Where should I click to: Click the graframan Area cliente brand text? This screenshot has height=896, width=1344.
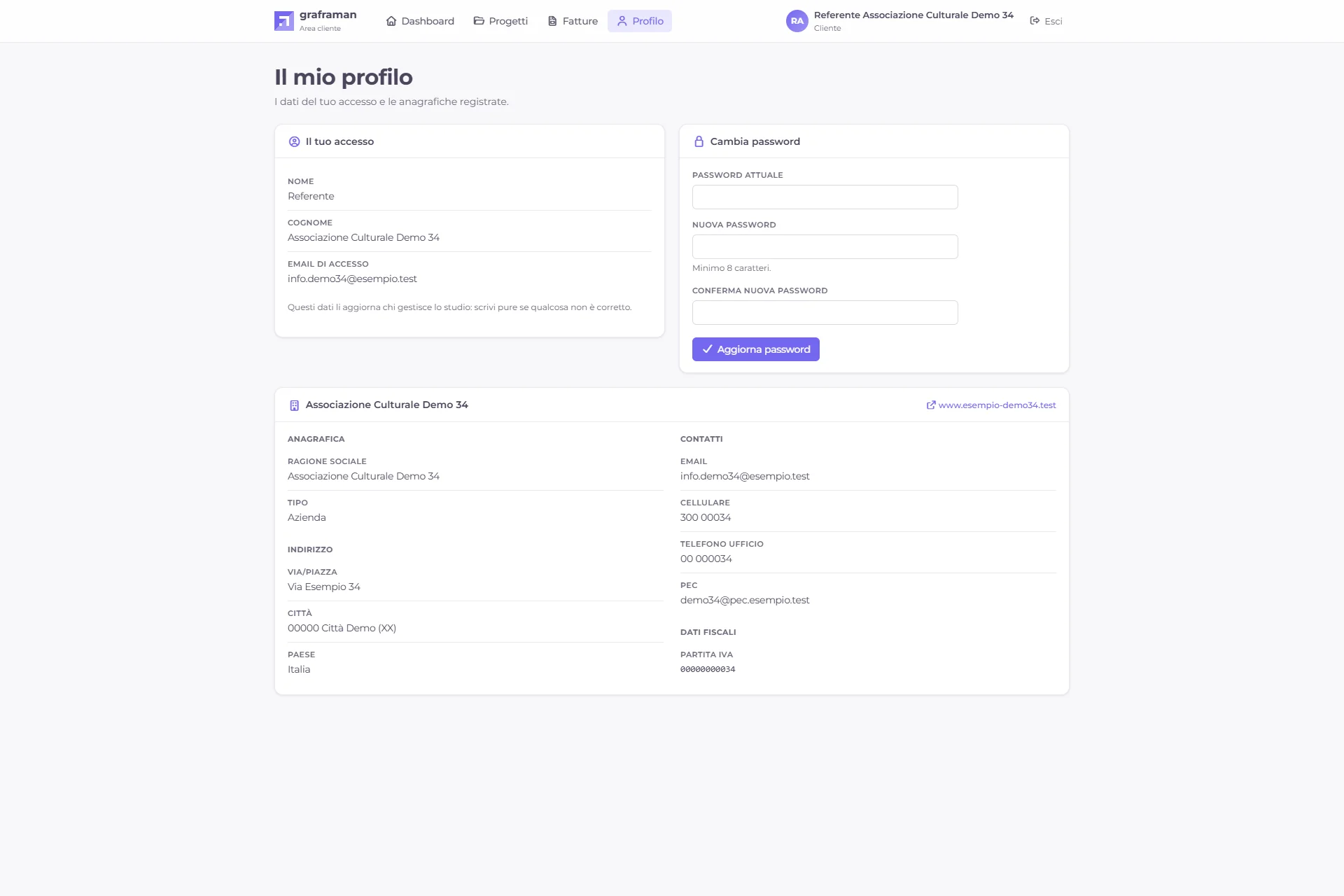328,21
